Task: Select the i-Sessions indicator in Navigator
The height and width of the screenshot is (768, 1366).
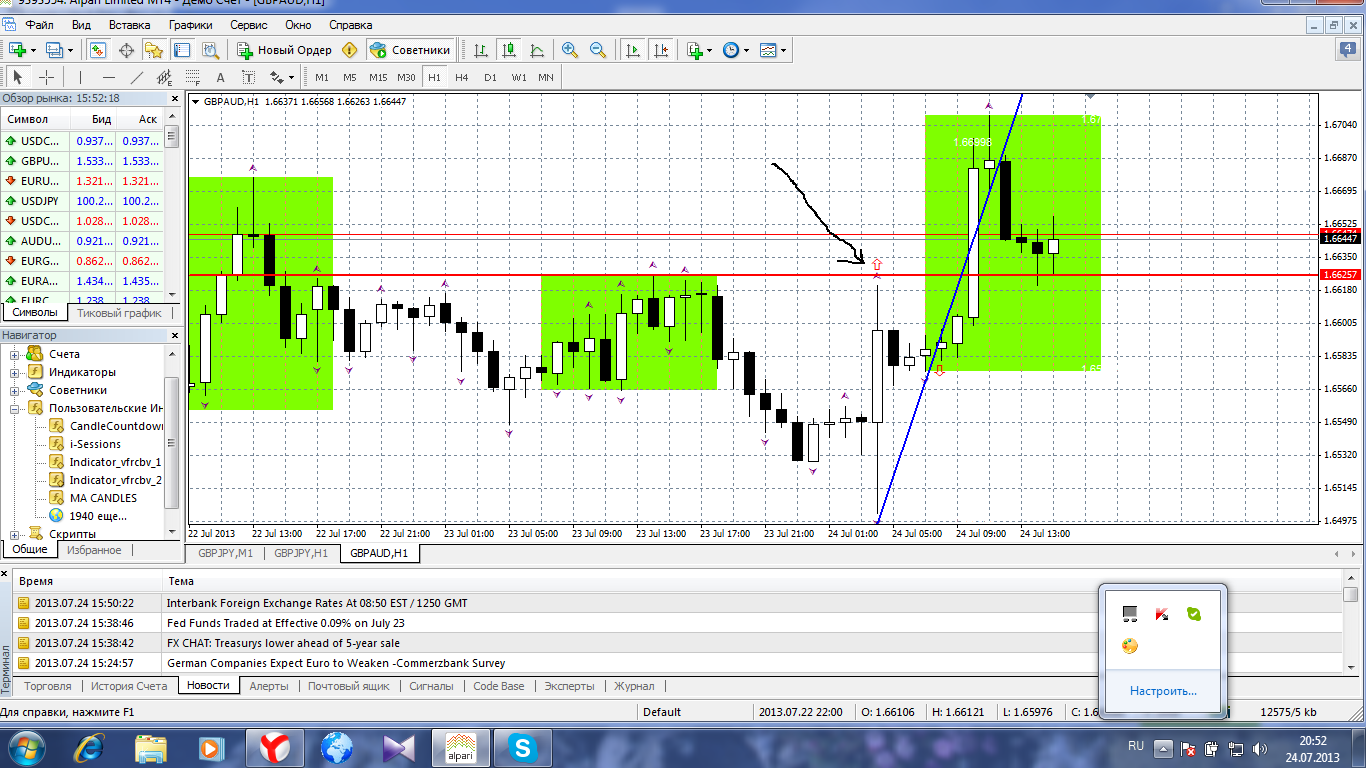Action: click(x=95, y=444)
